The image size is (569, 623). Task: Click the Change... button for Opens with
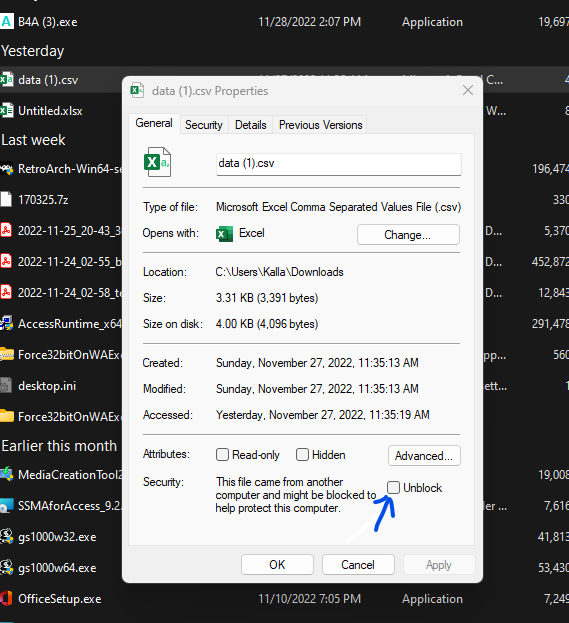[408, 234]
